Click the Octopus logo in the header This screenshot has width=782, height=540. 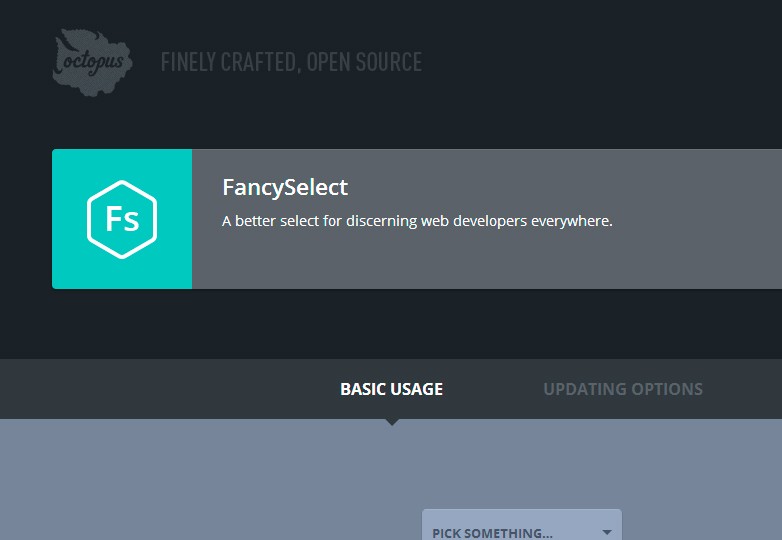(92, 62)
